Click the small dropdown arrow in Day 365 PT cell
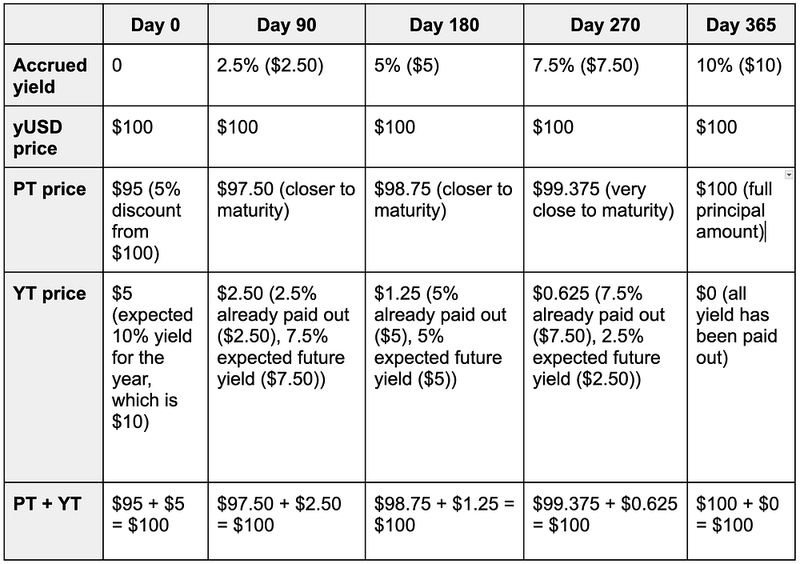This screenshot has height=564, width=800. (x=790, y=175)
